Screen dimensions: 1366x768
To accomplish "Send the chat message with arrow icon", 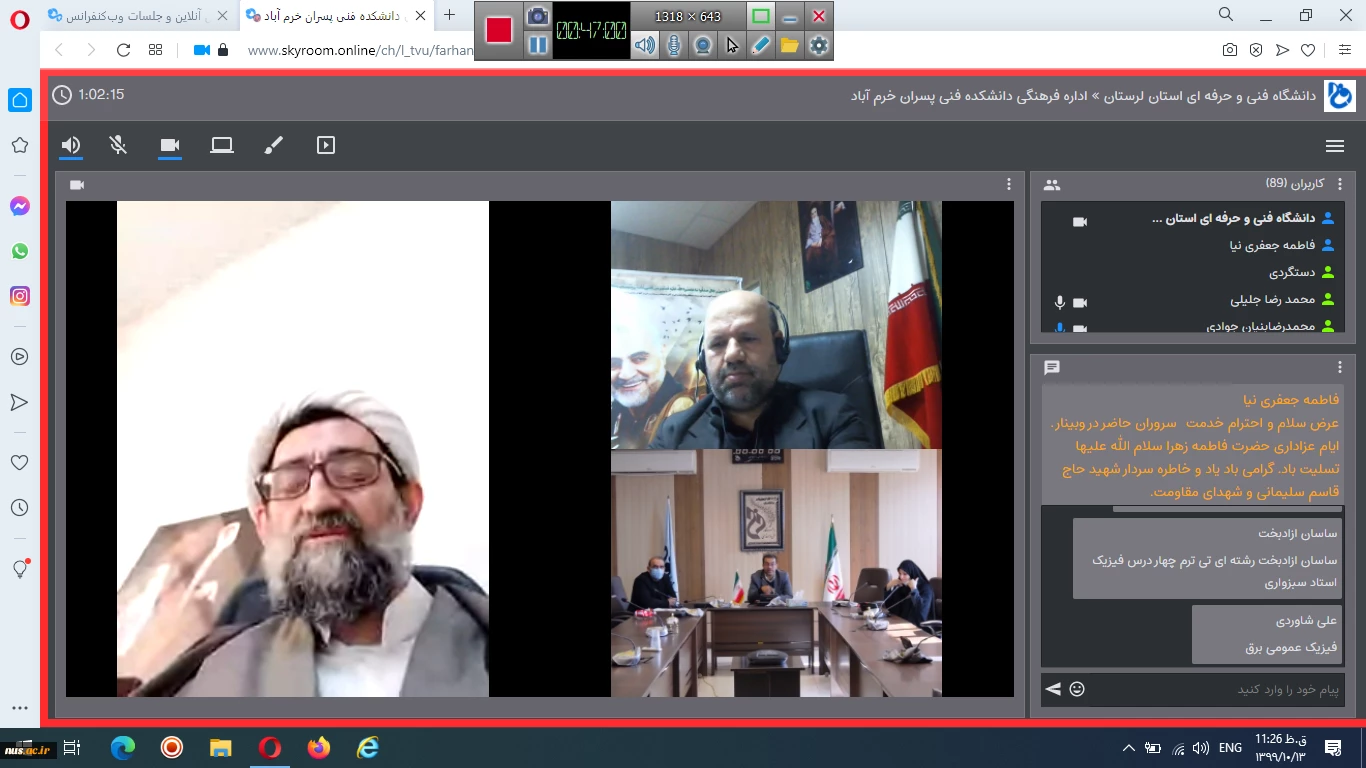I will [x=1053, y=689].
